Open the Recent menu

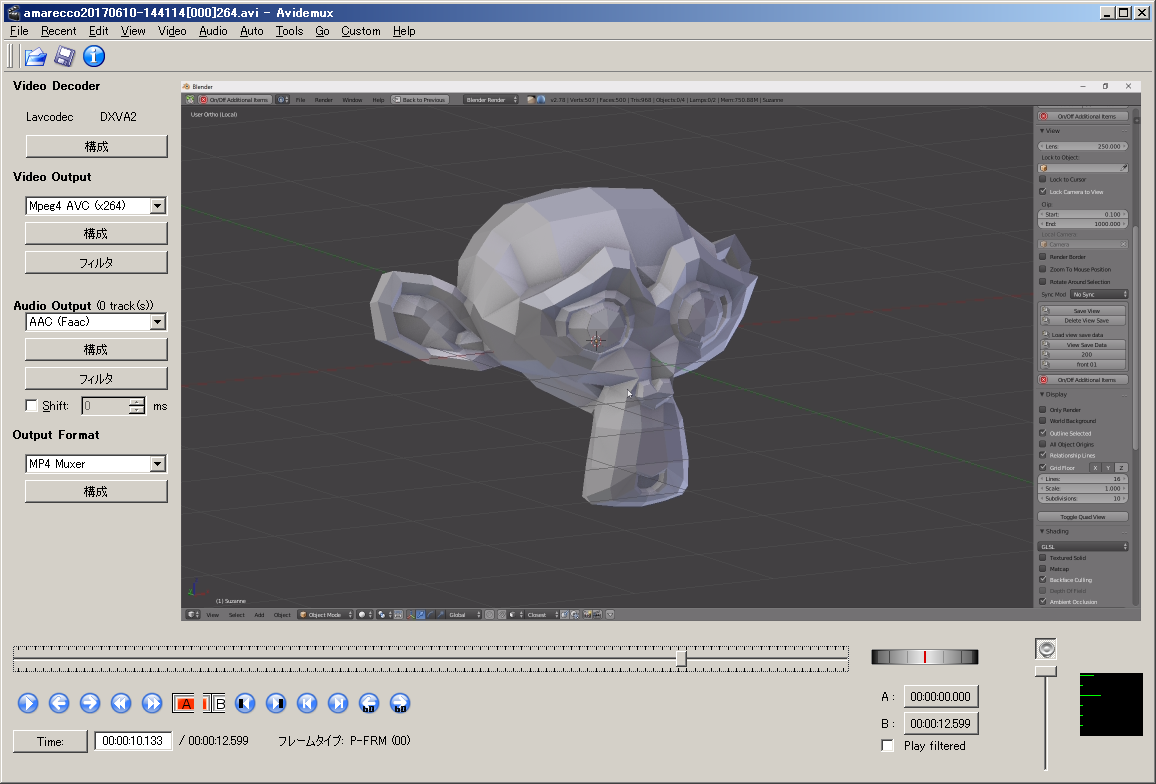(58, 31)
